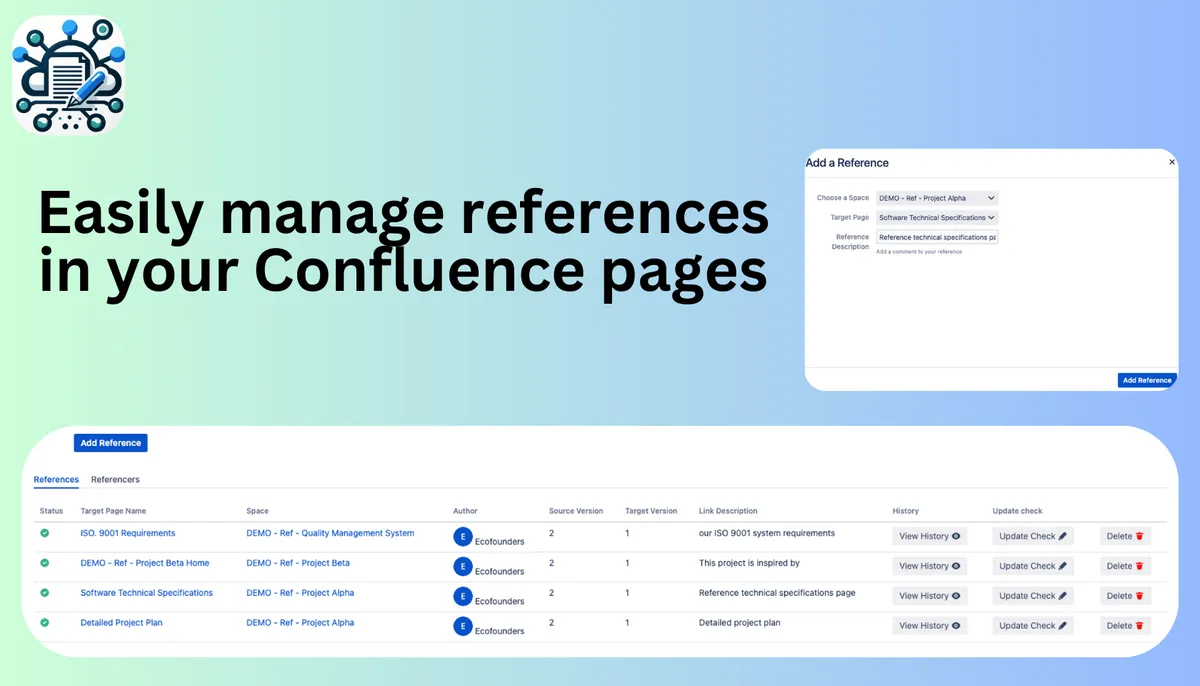Click the Target Page Name column header
Viewport: 1200px width, 686px height.
tap(113, 511)
